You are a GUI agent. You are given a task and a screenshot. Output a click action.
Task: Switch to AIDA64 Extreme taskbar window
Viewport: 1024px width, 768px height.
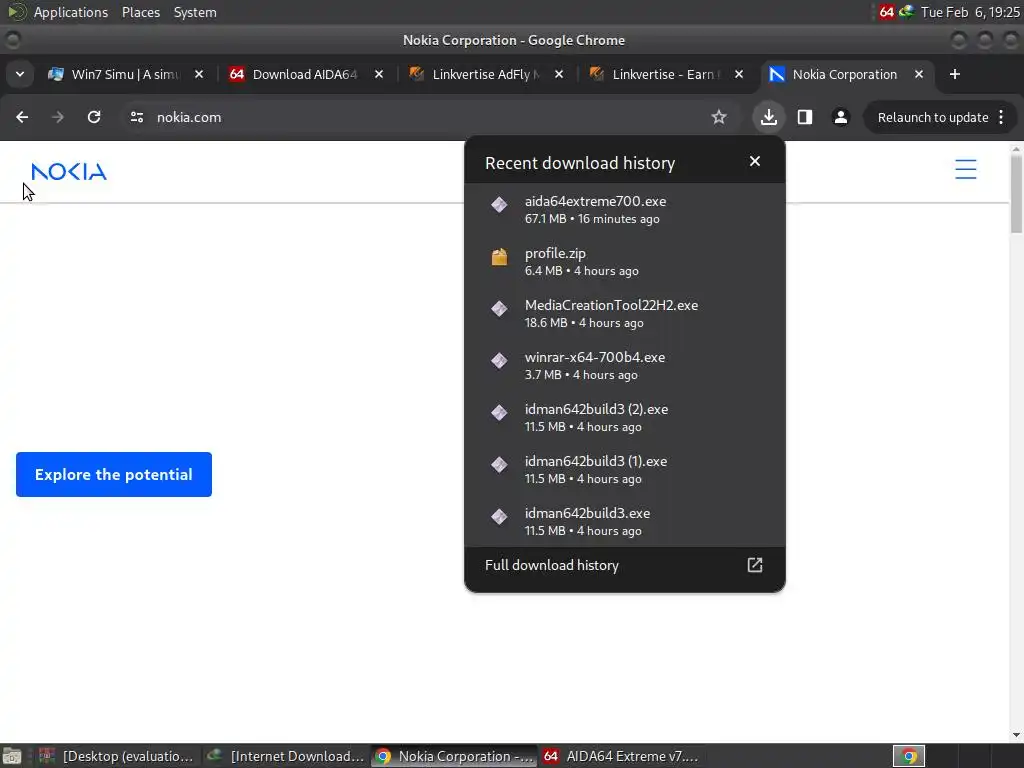(x=622, y=756)
